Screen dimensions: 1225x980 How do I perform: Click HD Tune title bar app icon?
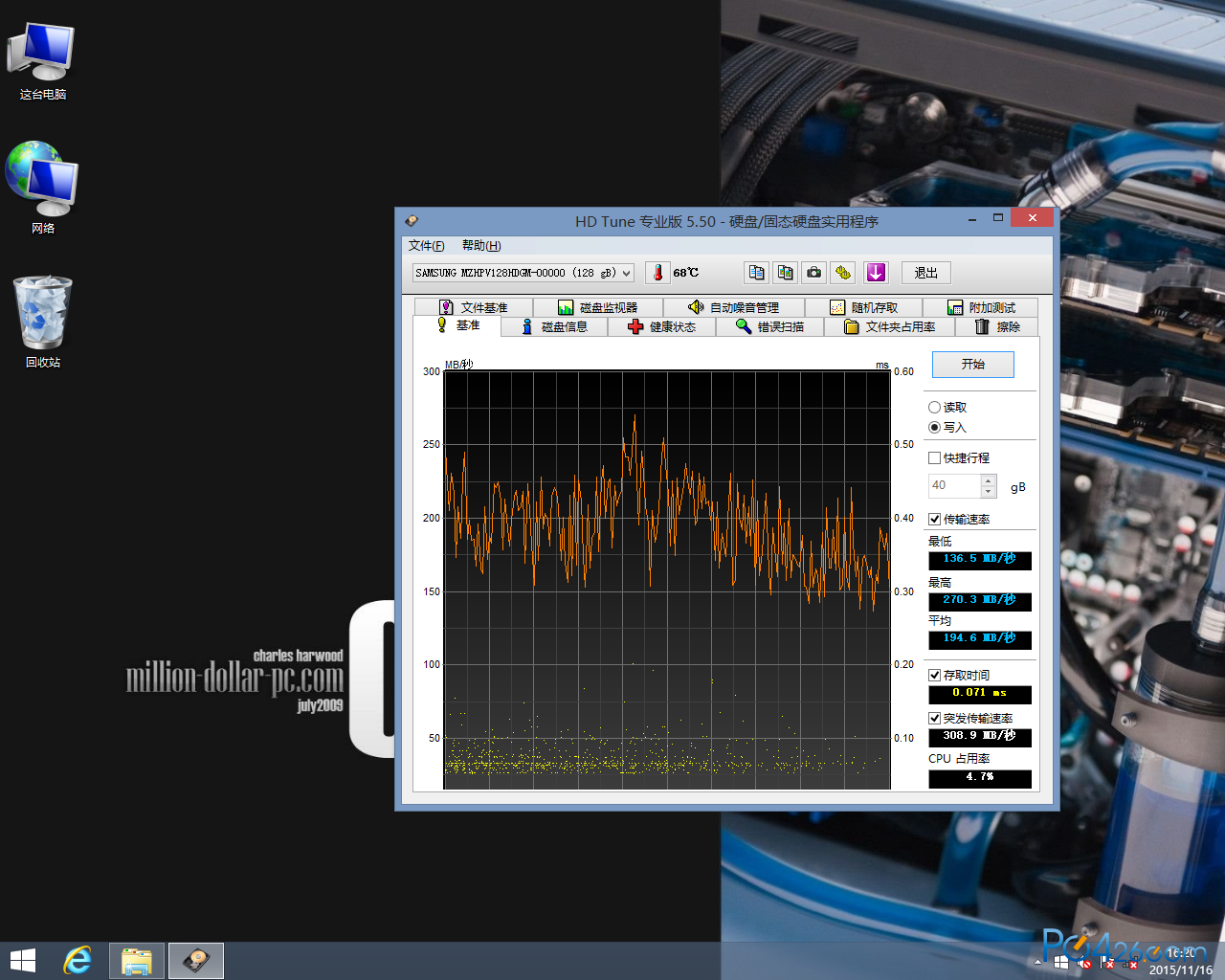[412, 221]
